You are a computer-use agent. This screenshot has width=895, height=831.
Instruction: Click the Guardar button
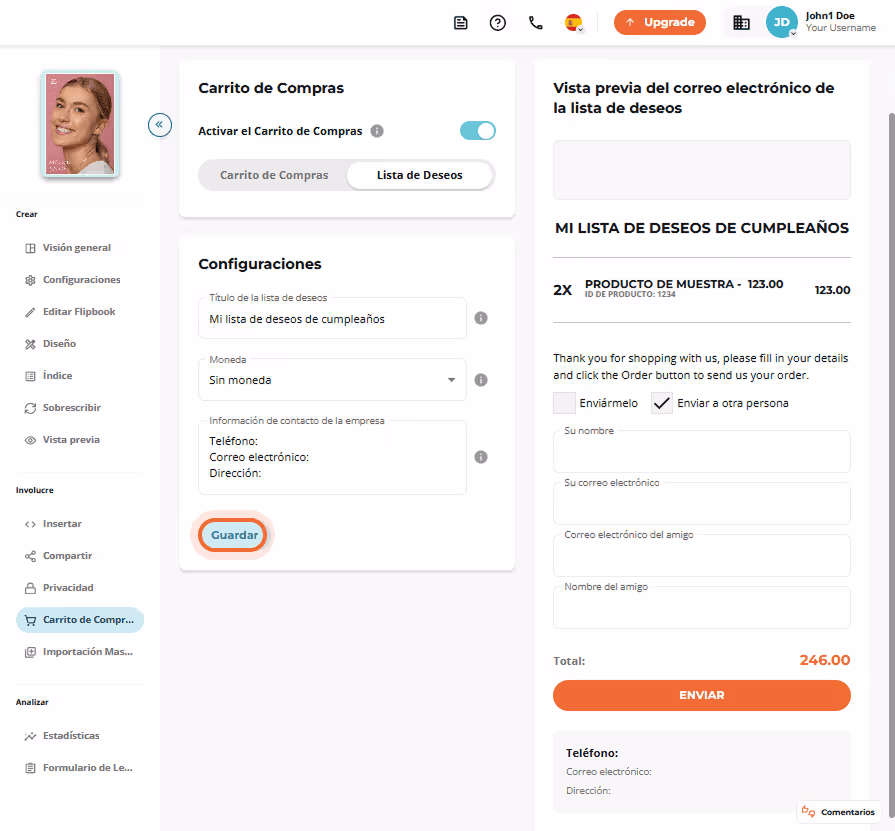[234, 535]
